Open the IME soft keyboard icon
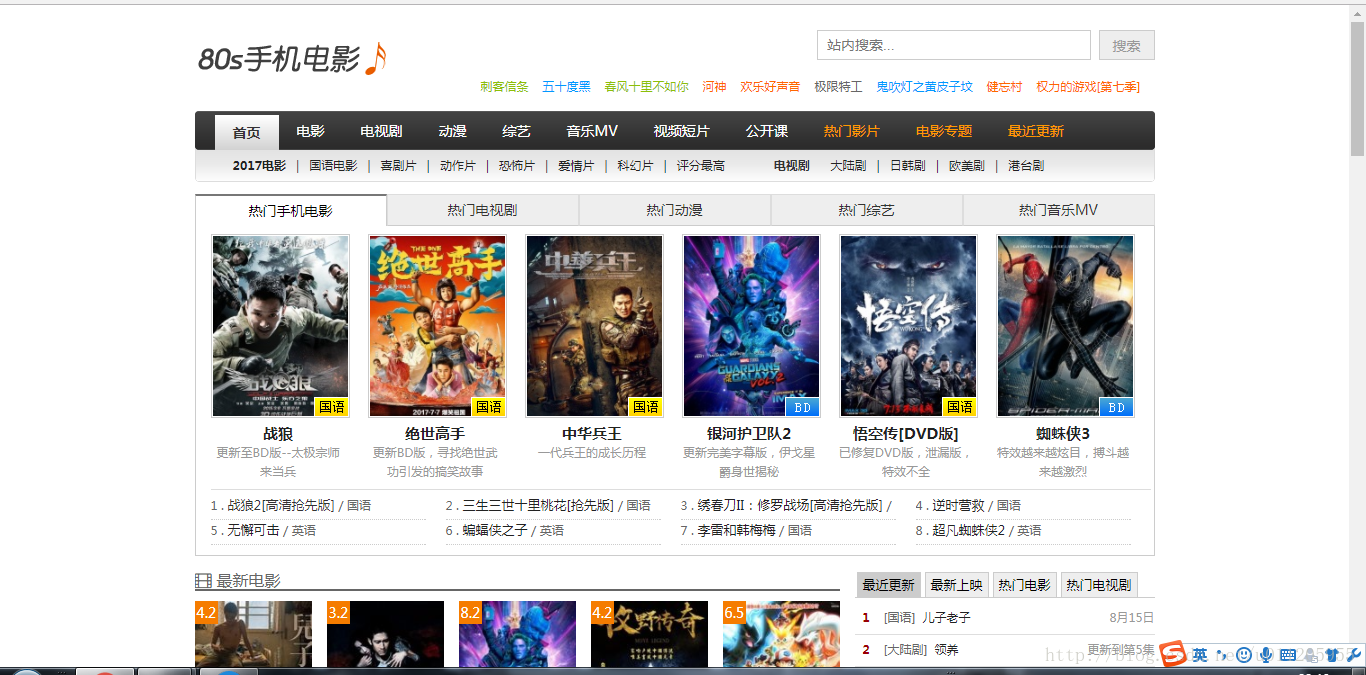 [1288, 655]
